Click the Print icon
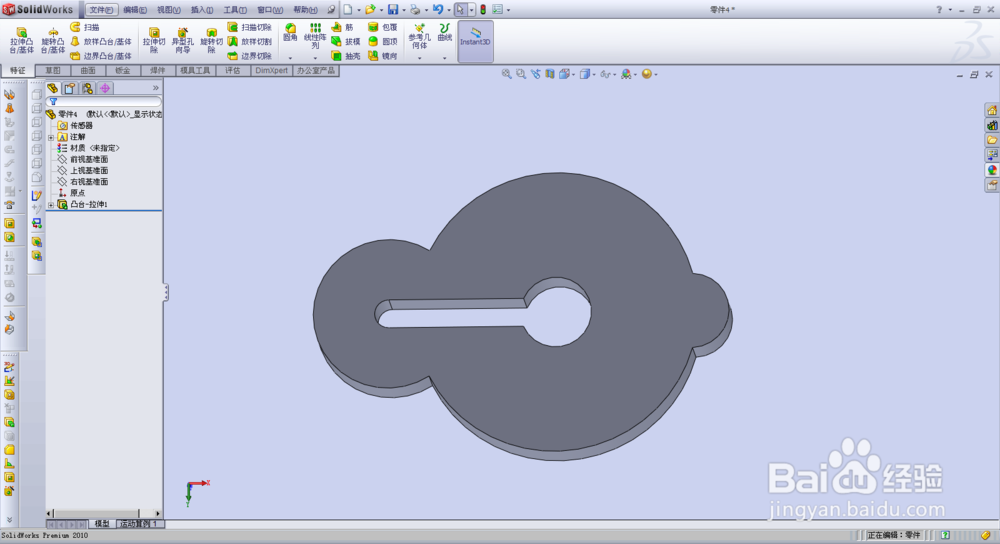The width and height of the screenshot is (1000, 544). 415,10
